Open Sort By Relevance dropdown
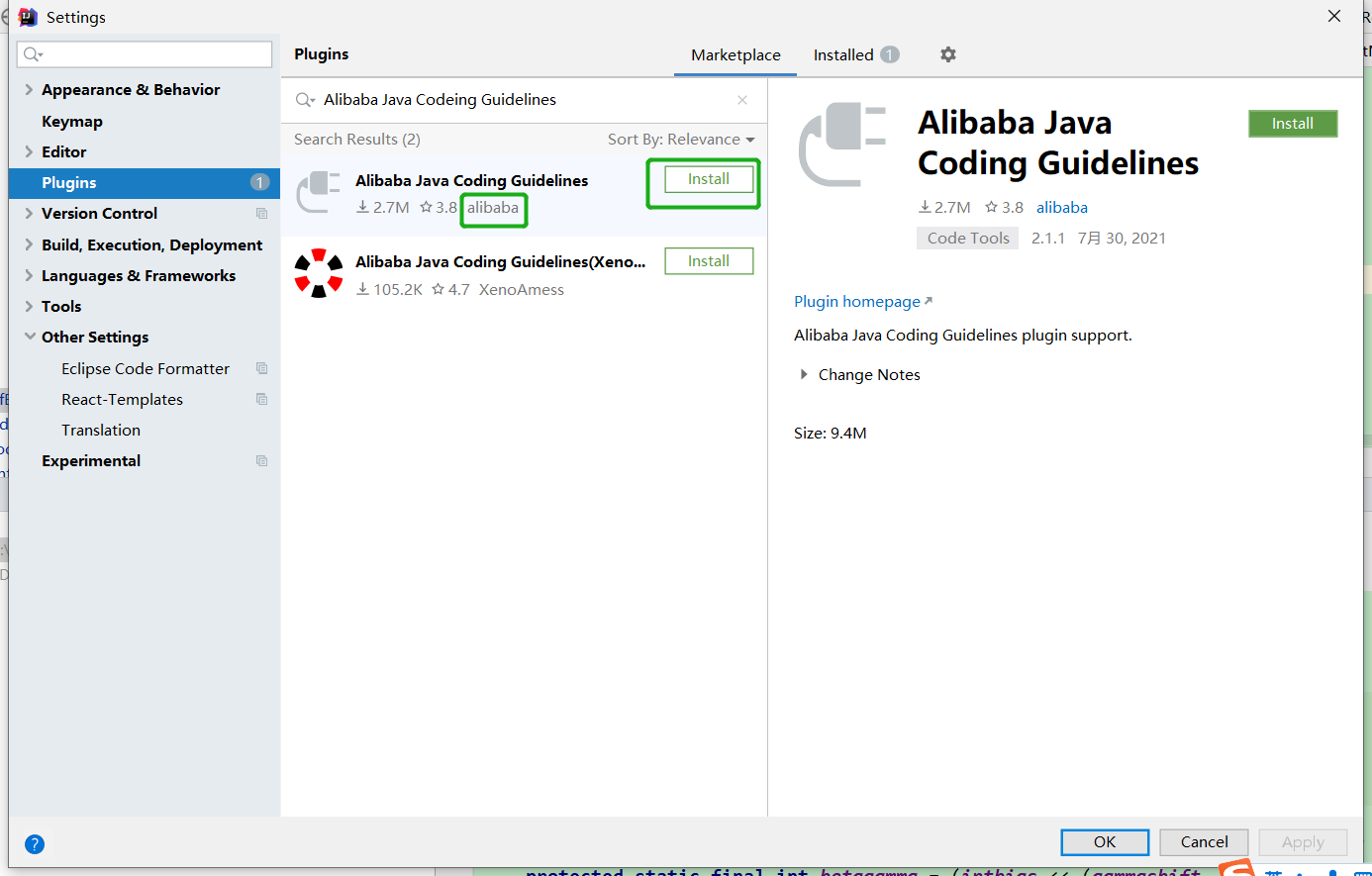The height and width of the screenshot is (876, 1372). pos(681,140)
